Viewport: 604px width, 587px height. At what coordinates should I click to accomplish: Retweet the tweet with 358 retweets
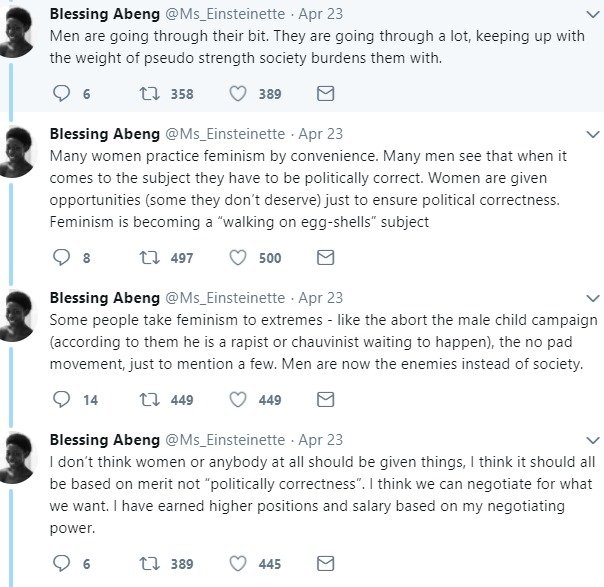point(149,93)
